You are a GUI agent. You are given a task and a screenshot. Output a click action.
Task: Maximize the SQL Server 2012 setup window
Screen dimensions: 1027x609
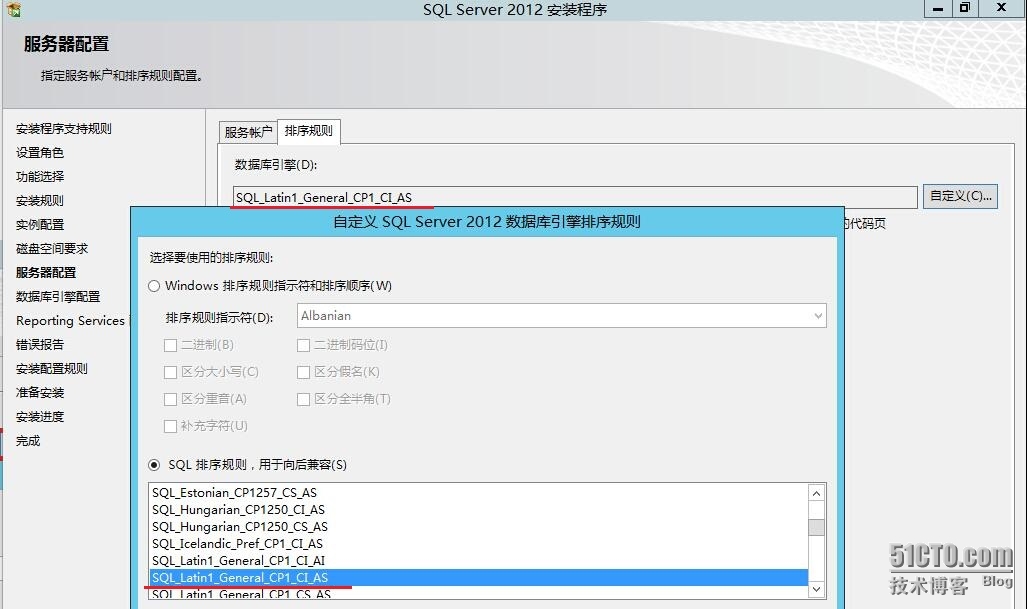[x=965, y=8]
